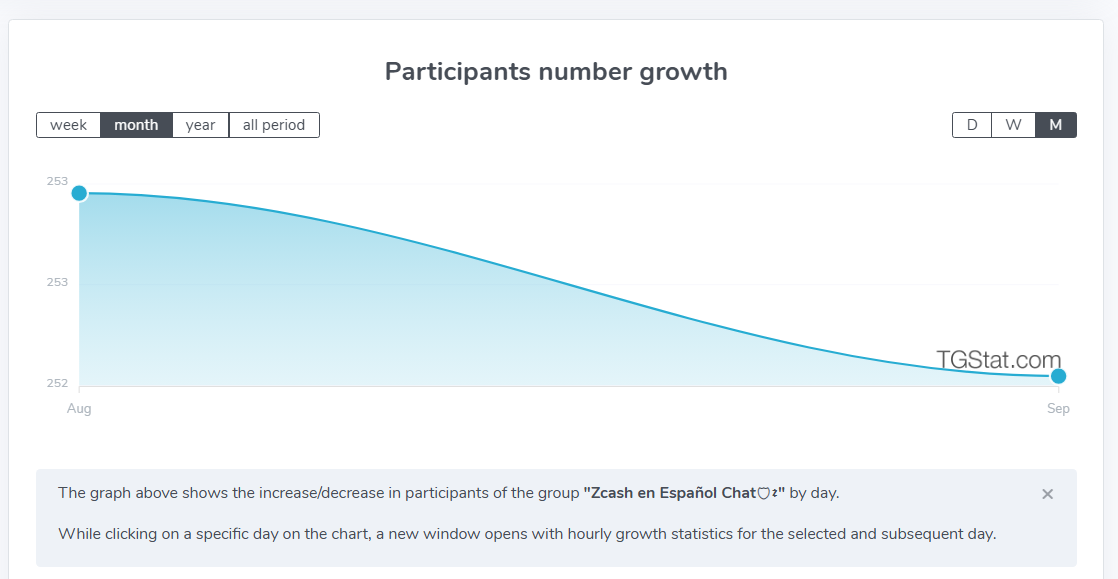Group chart data by month (M)
The height and width of the screenshot is (579, 1118).
coord(1056,125)
